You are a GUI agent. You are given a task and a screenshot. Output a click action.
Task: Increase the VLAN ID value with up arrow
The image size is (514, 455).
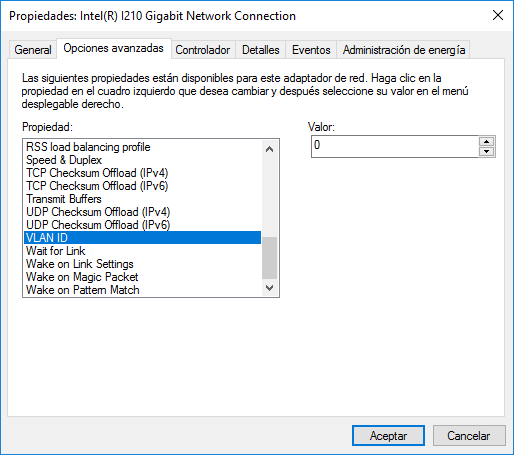pos(486,141)
